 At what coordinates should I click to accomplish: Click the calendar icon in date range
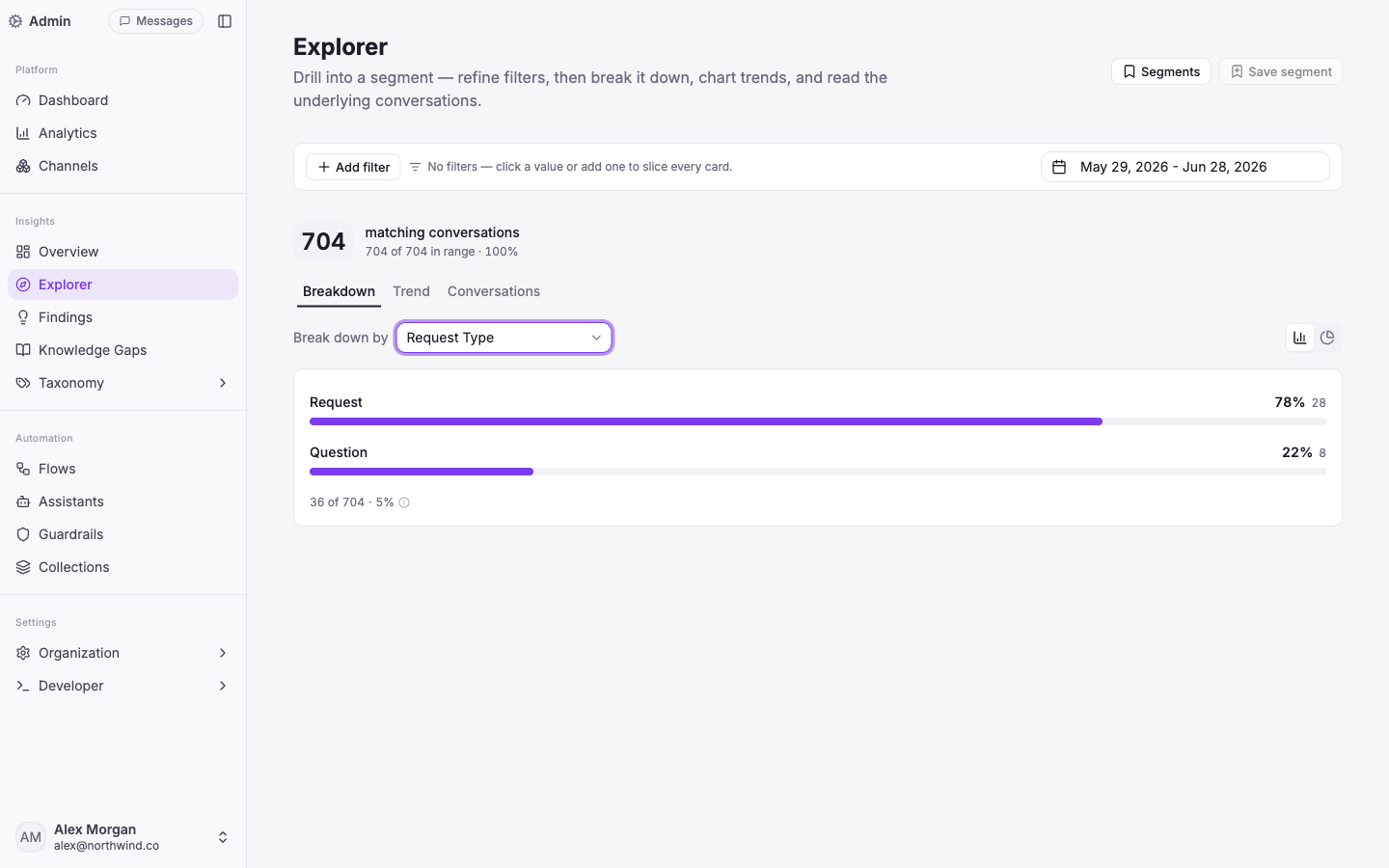[x=1059, y=167]
